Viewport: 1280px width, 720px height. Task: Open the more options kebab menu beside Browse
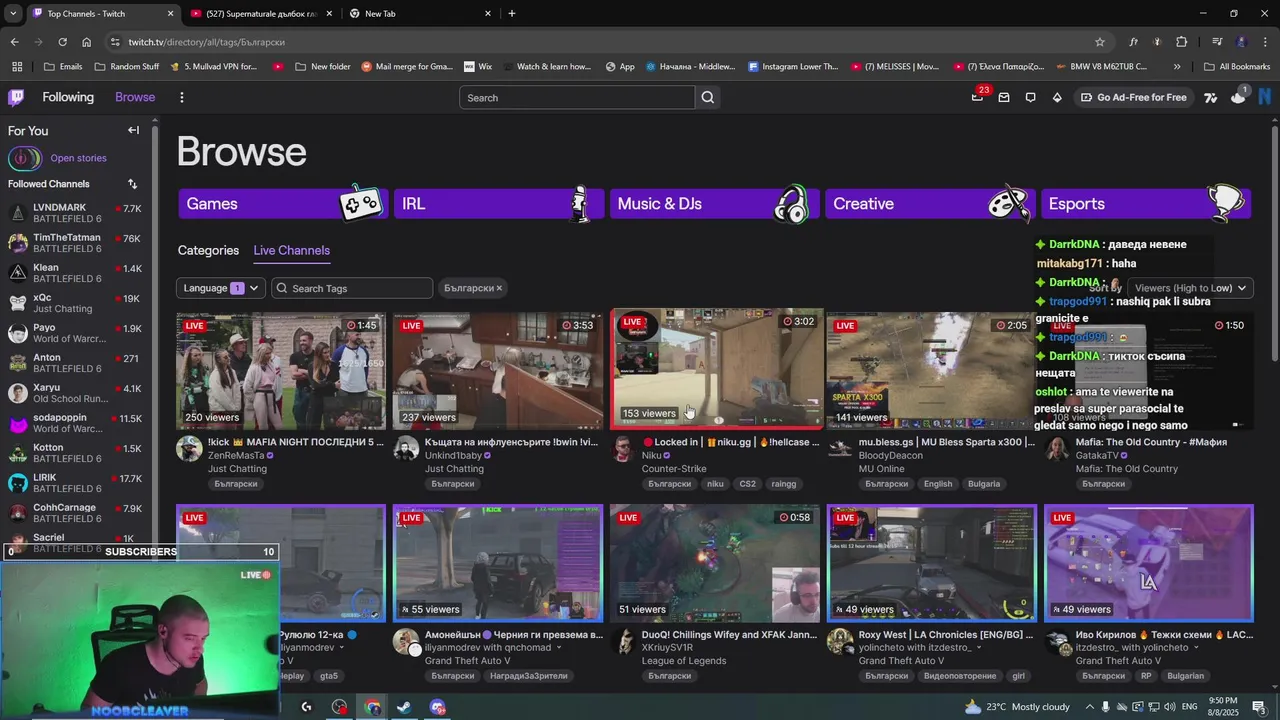(x=181, y=97)
